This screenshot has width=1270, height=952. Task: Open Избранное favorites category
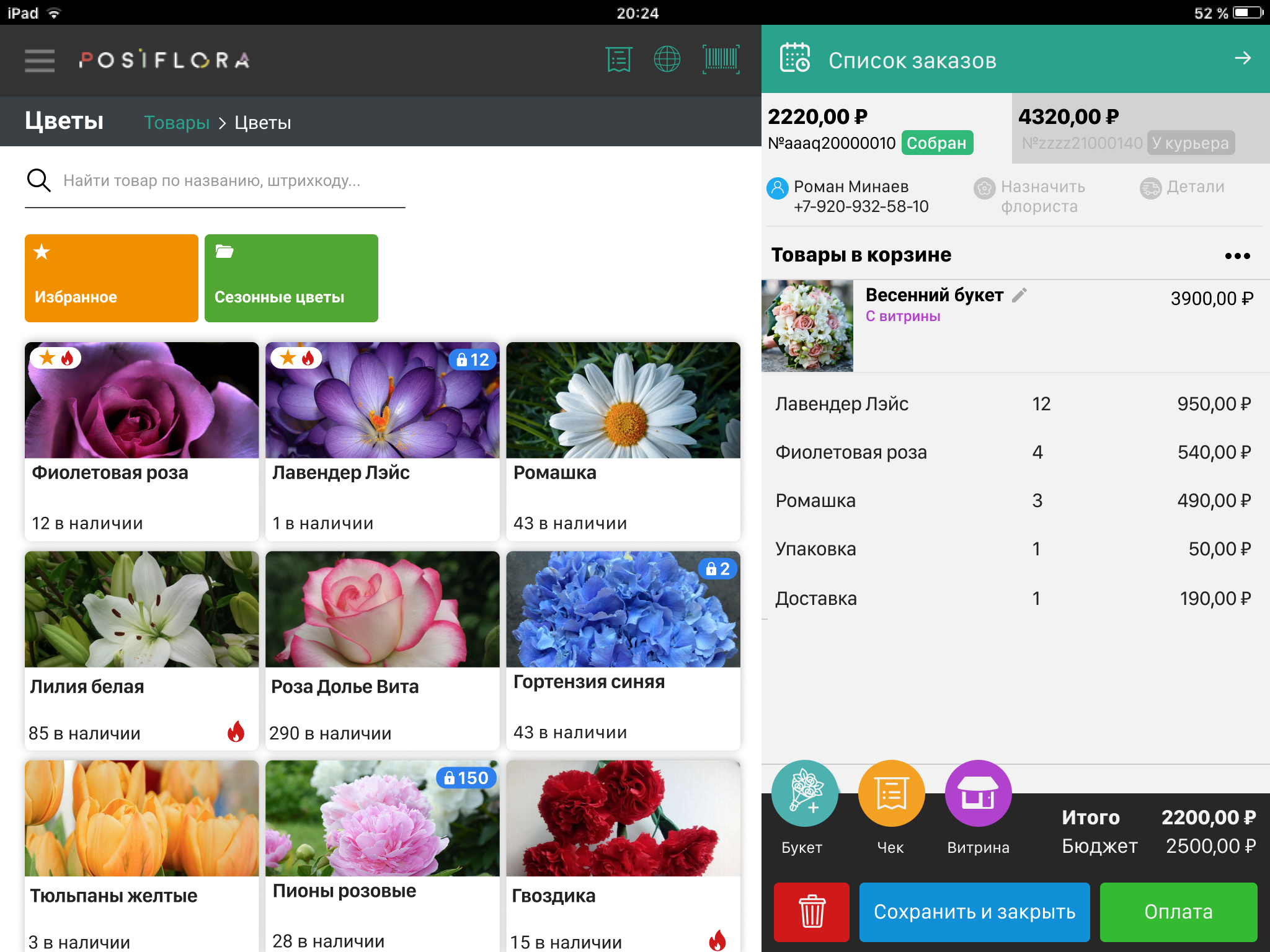[x=112, y=278]
